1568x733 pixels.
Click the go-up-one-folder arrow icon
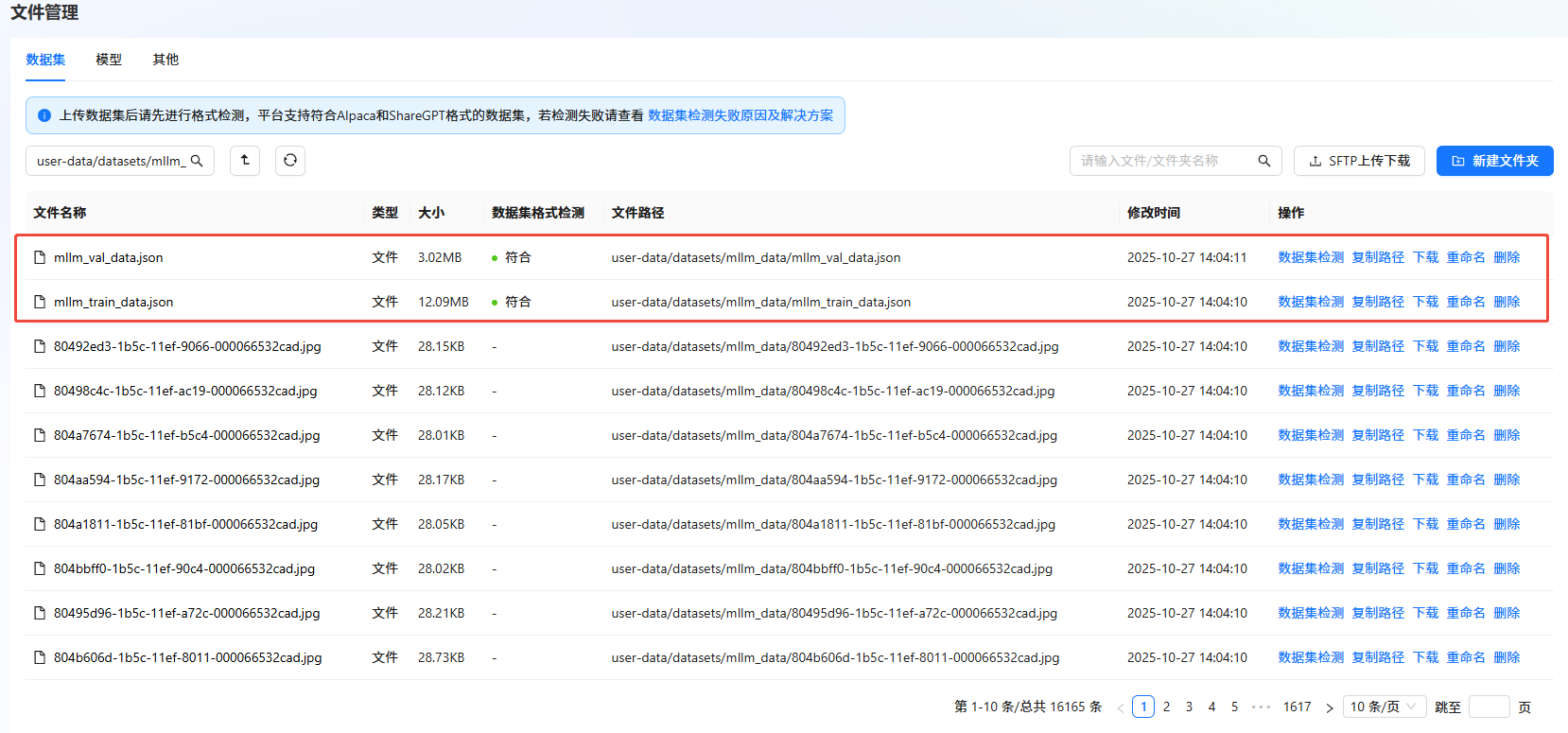coord(245,161)
